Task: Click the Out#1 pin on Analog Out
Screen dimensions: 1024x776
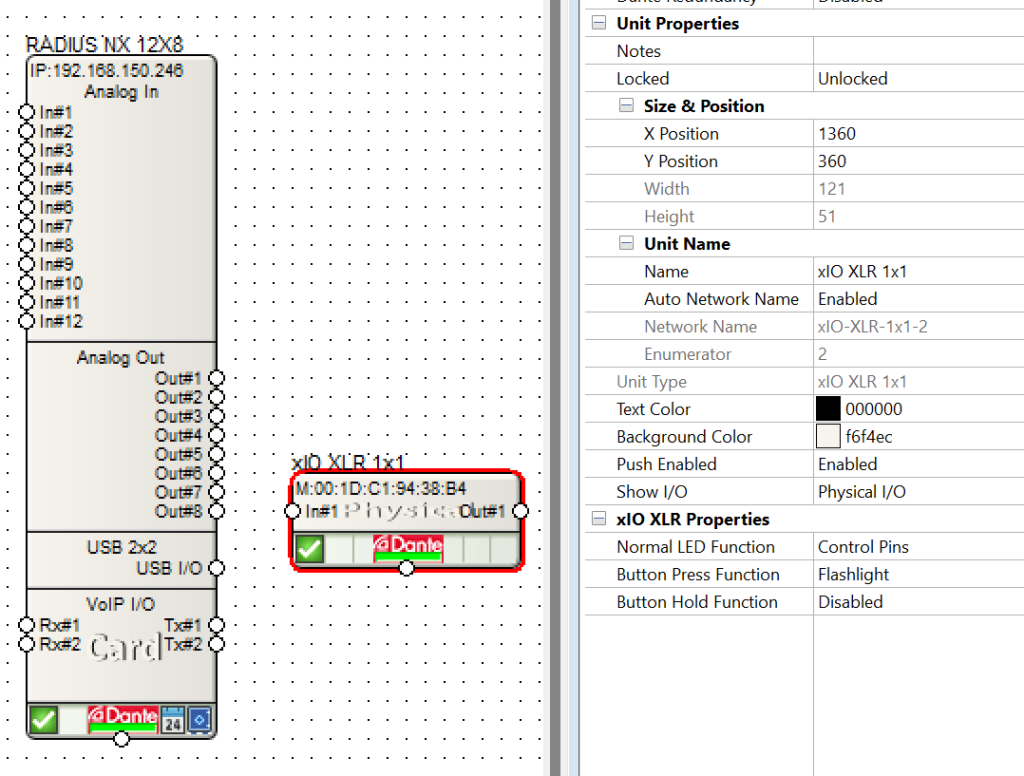Action: 217,378
